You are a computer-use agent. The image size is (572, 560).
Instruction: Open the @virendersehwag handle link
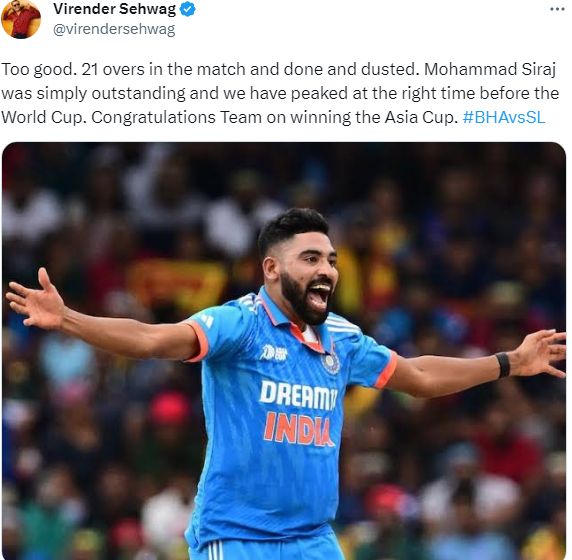[x=114, y=29]
